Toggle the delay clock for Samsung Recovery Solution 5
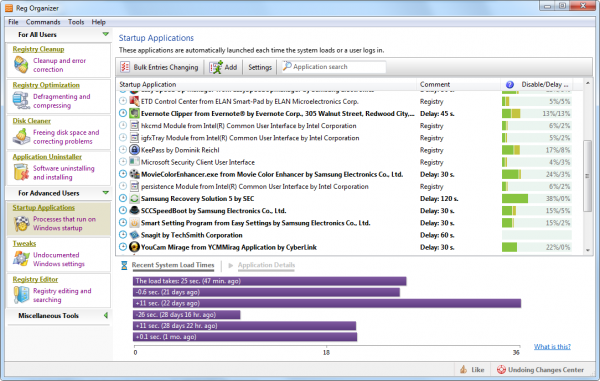Viewport: 600px width, 381px height. pyautogui.click(x=123, y=198)
